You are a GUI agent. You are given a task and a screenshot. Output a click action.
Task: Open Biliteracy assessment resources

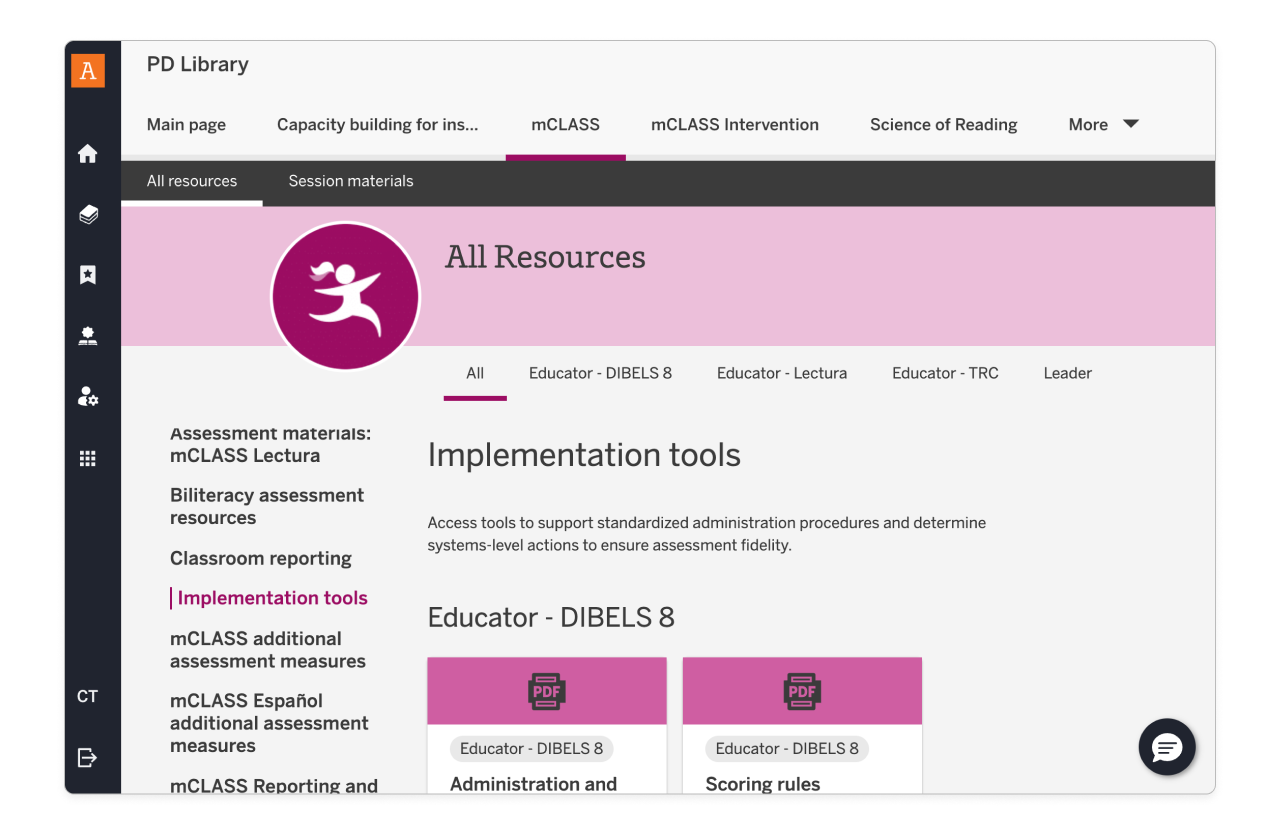(267, 506)
